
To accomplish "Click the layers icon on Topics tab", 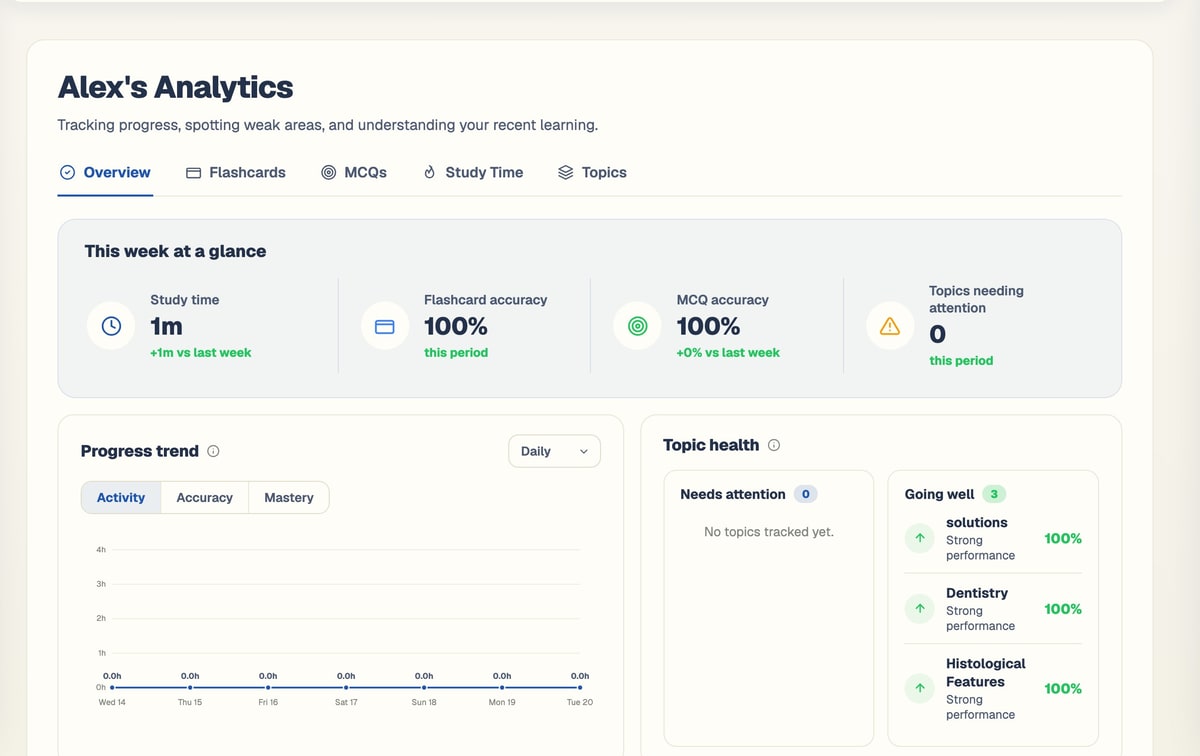I will pos(565,172).
